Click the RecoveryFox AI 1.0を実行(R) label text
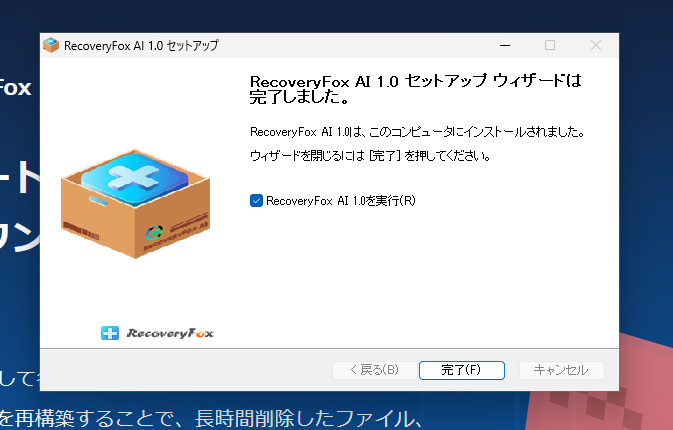Viewport: 673px width, 430px height. pos(341,200)
